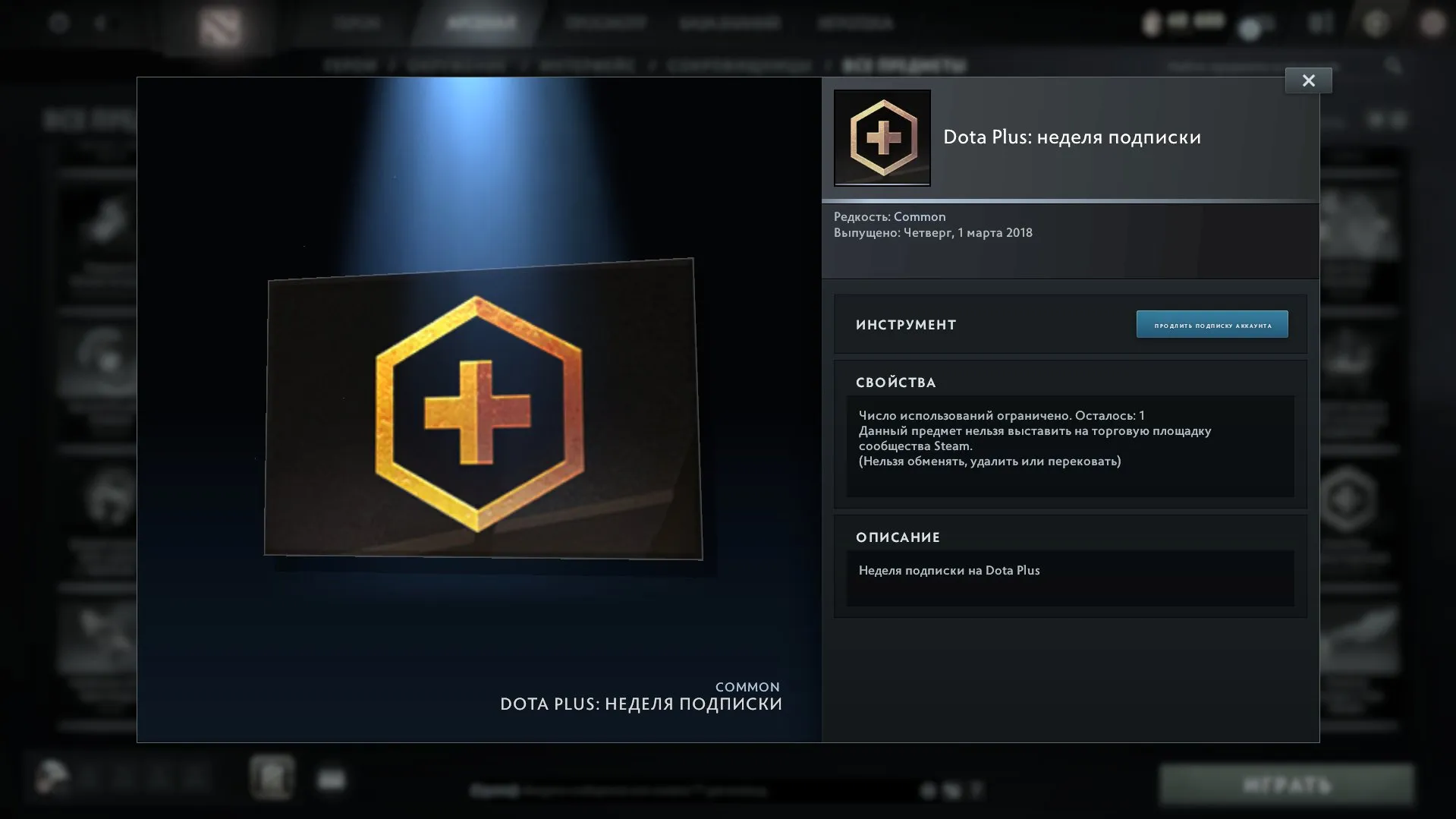
Task: Click the 'ИНСТРУМЕНТ' section heading
Action: (x=906, y=325)
